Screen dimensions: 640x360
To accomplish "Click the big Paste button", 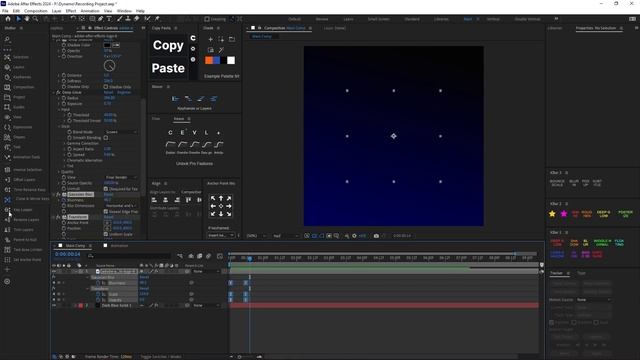I will tap(168, 68).
